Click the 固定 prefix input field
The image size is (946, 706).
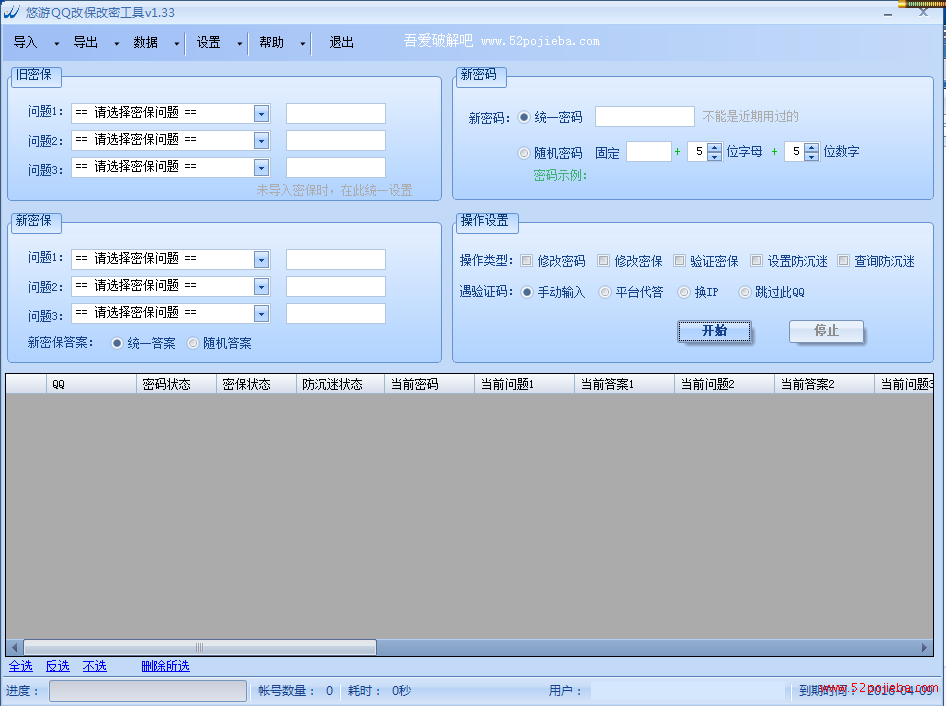pyautogui.click(x=649, y=151)
